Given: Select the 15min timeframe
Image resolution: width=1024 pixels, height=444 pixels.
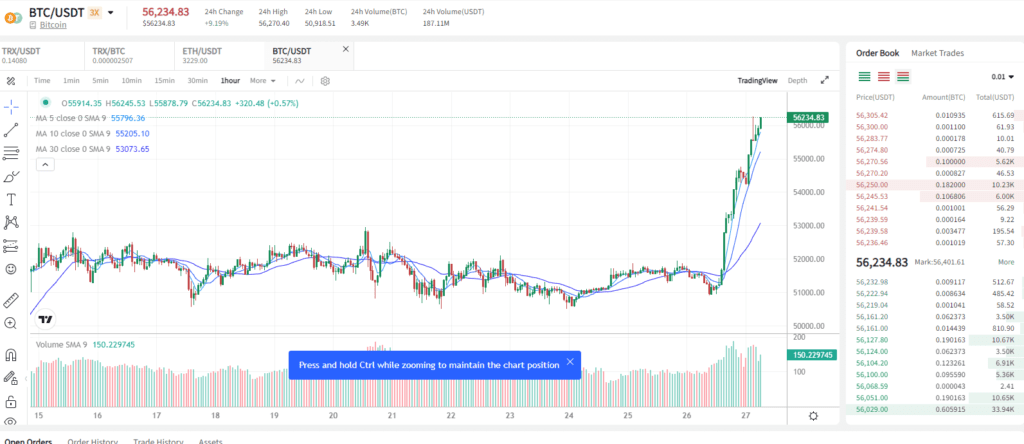Looking at the screenshot, I should 164,80.
